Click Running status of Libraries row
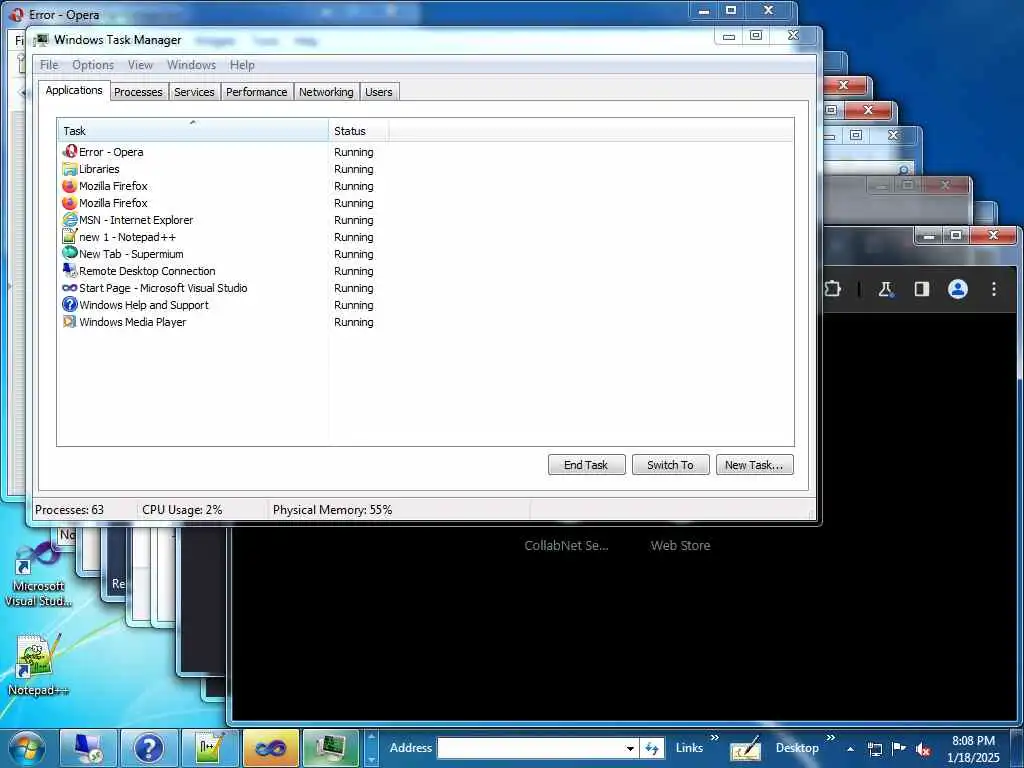The height and width of the screenshot is (768, 1024). click(x=354, y=169)
